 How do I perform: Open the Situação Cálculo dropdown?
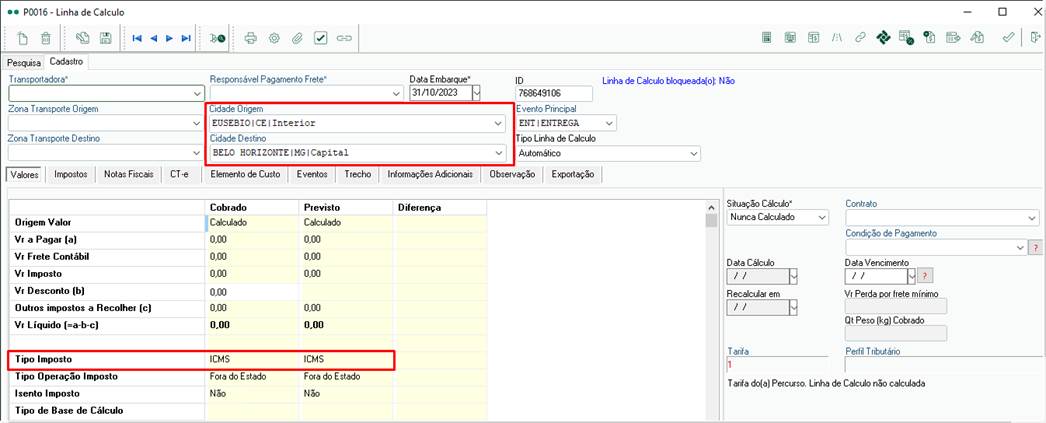pyautogui.click(x=822, y=218)
